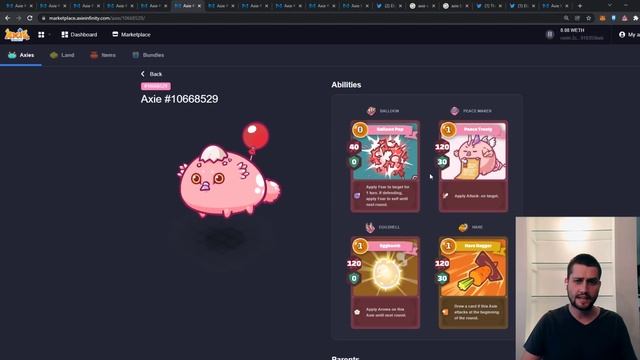Go back in the browser
The width and height of the screenshot is (640, 360).
(7, 18)
